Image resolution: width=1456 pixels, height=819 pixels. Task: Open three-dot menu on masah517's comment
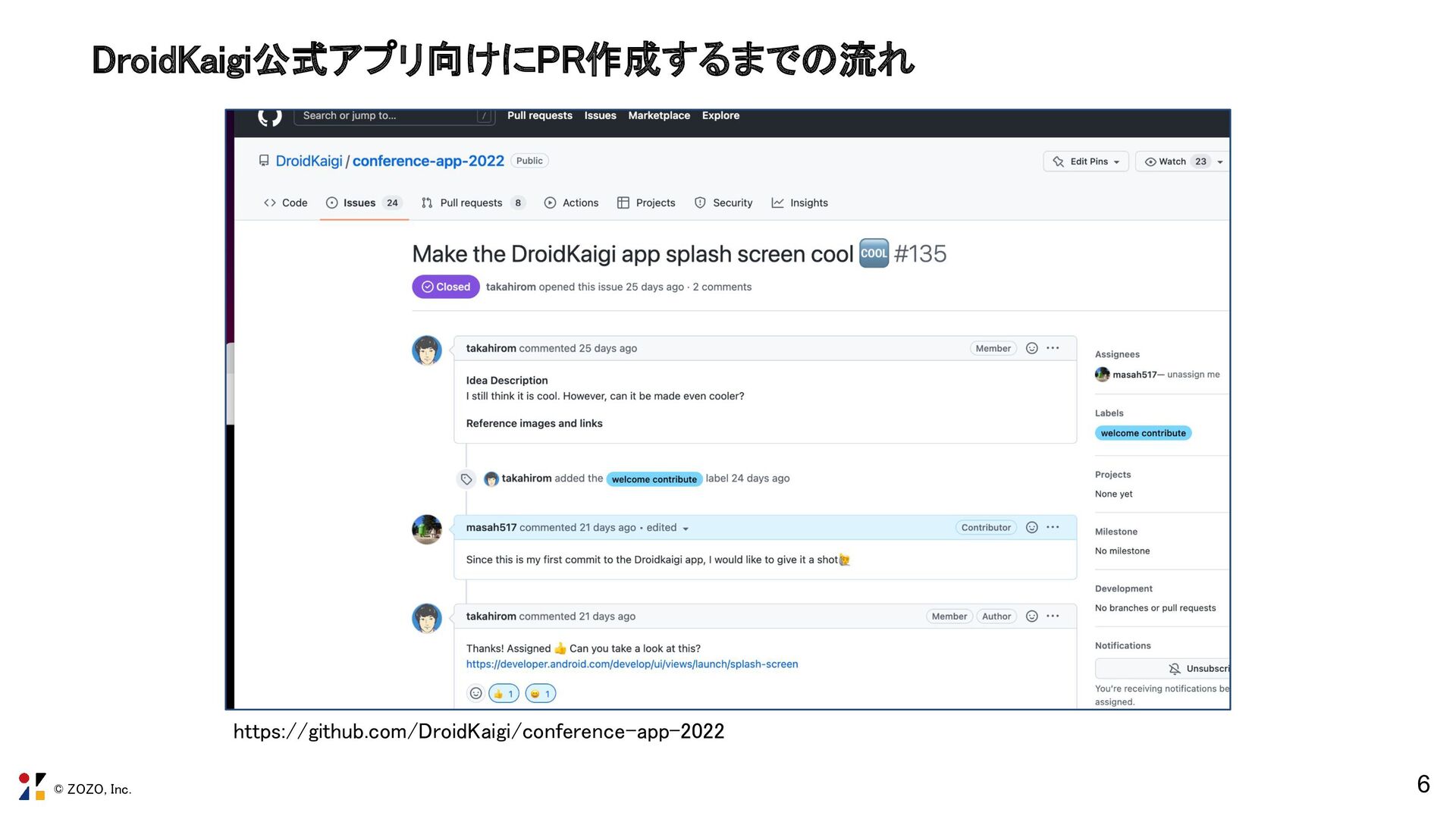(x=1053, y=527)
